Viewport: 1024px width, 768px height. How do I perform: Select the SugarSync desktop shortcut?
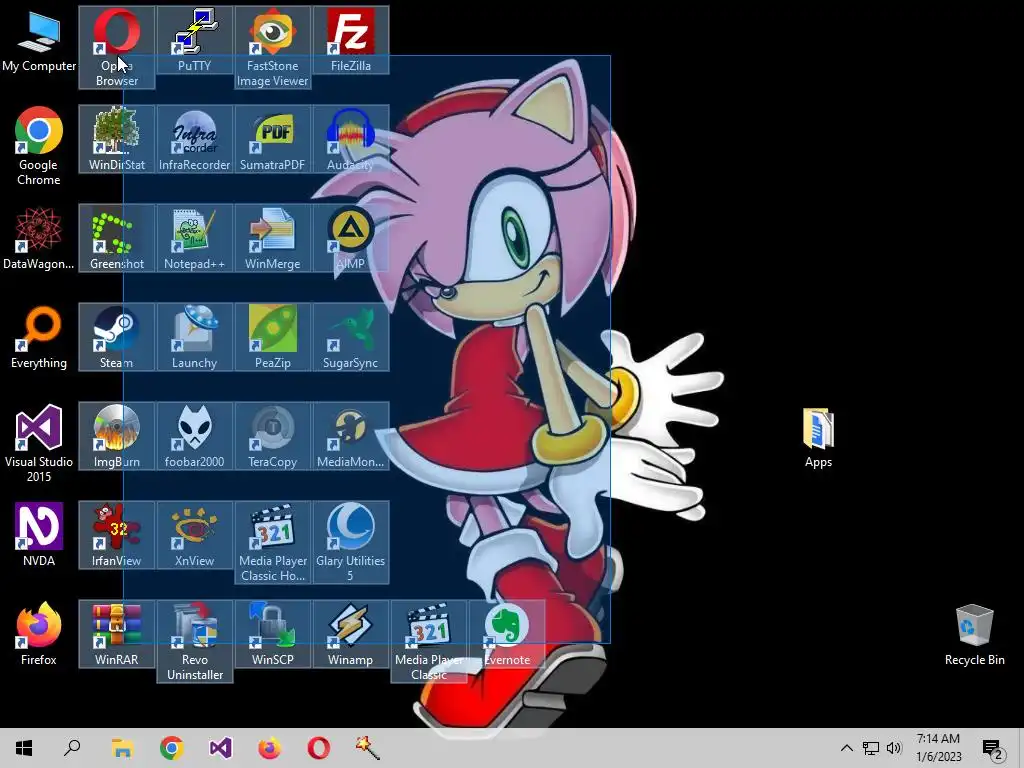coord(351,338)
